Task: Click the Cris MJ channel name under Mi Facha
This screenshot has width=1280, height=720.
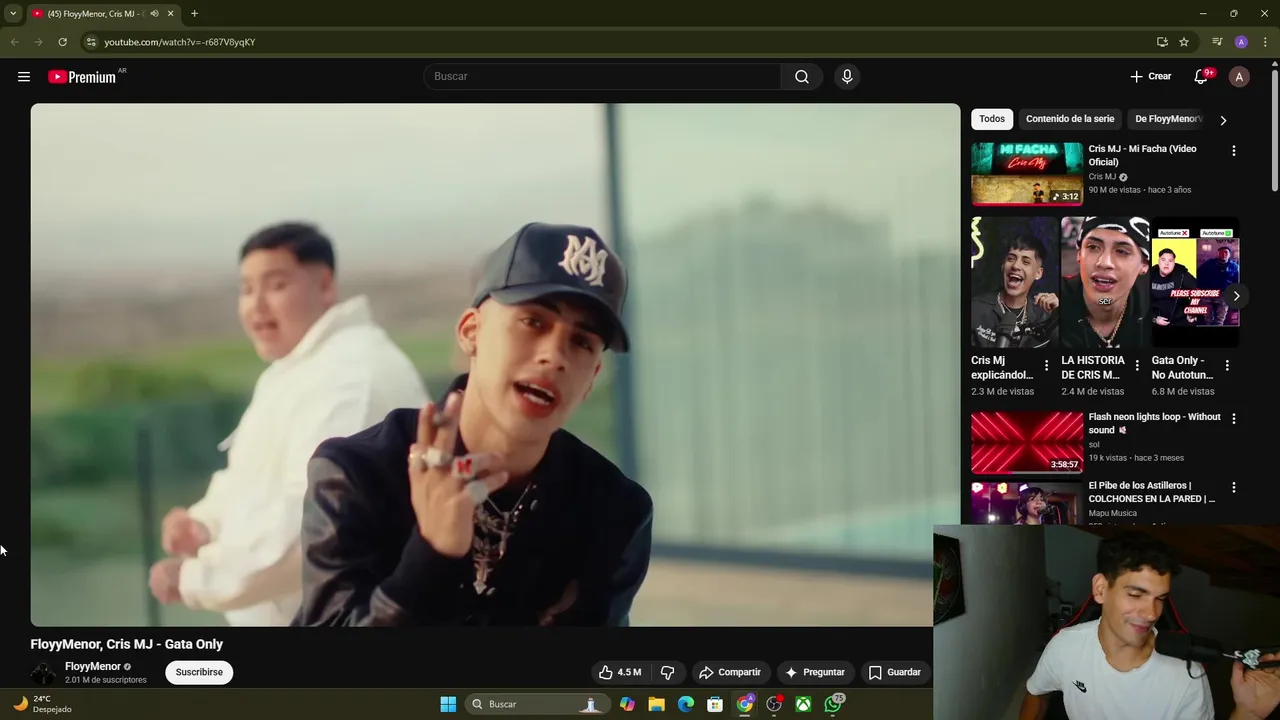Action: 1102,177
